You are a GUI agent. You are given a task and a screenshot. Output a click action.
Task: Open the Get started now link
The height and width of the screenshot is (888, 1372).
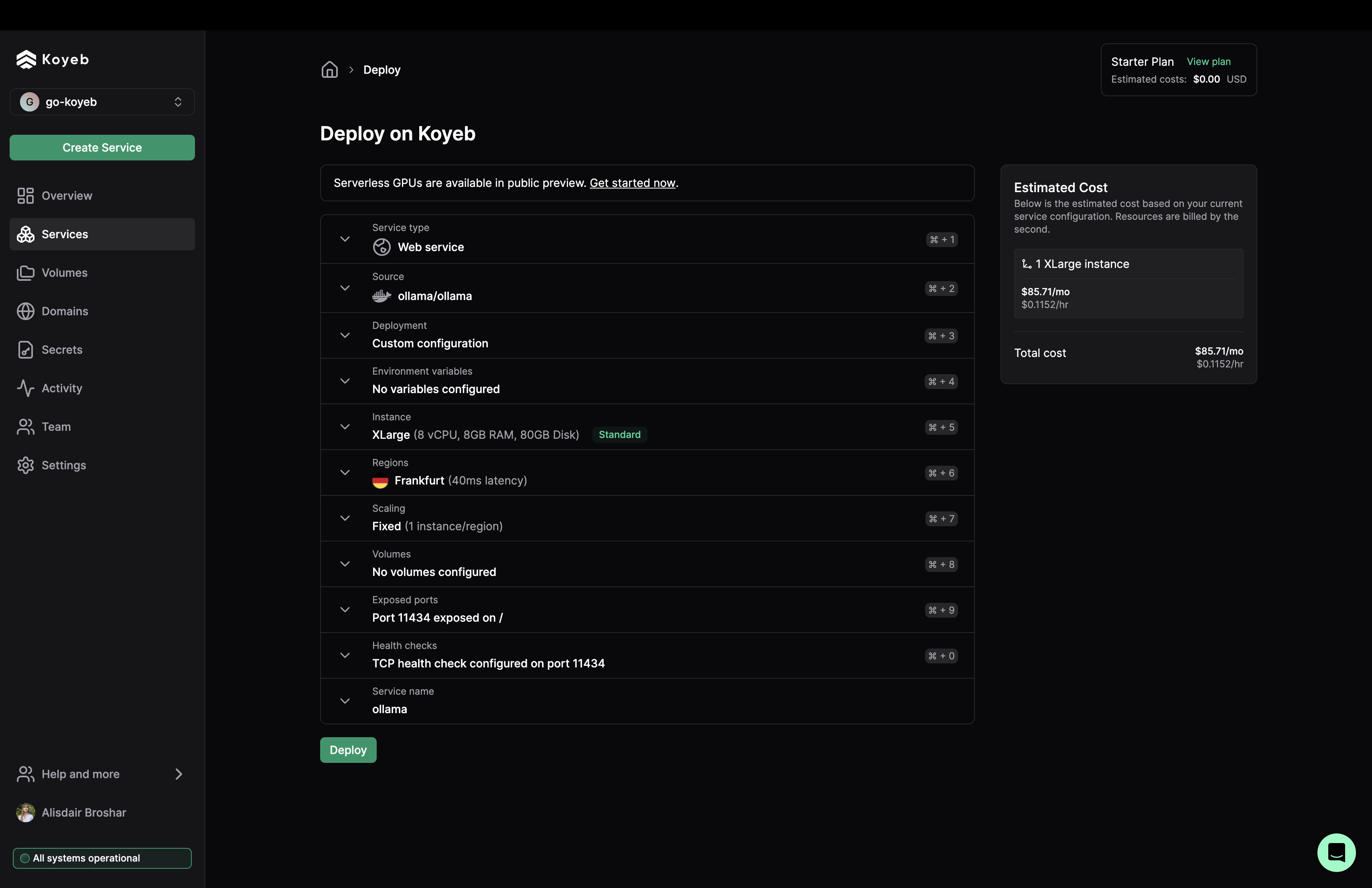(632, 182)
